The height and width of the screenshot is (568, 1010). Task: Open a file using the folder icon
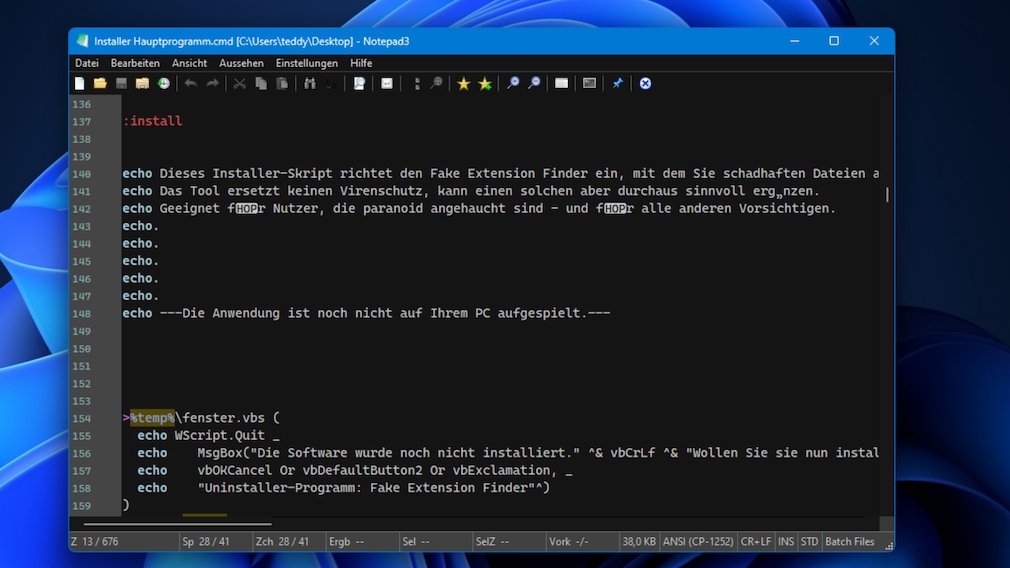100,83
